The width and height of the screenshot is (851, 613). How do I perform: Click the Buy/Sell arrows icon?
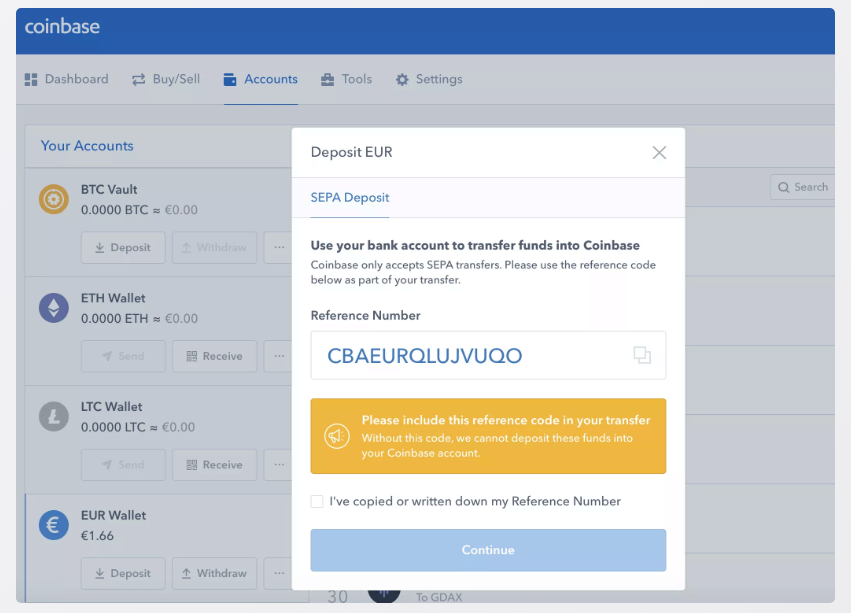pos(138,80)
